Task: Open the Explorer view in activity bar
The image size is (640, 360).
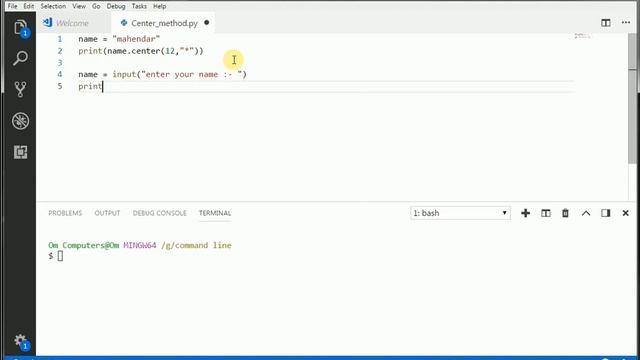Action: (20, 28)
